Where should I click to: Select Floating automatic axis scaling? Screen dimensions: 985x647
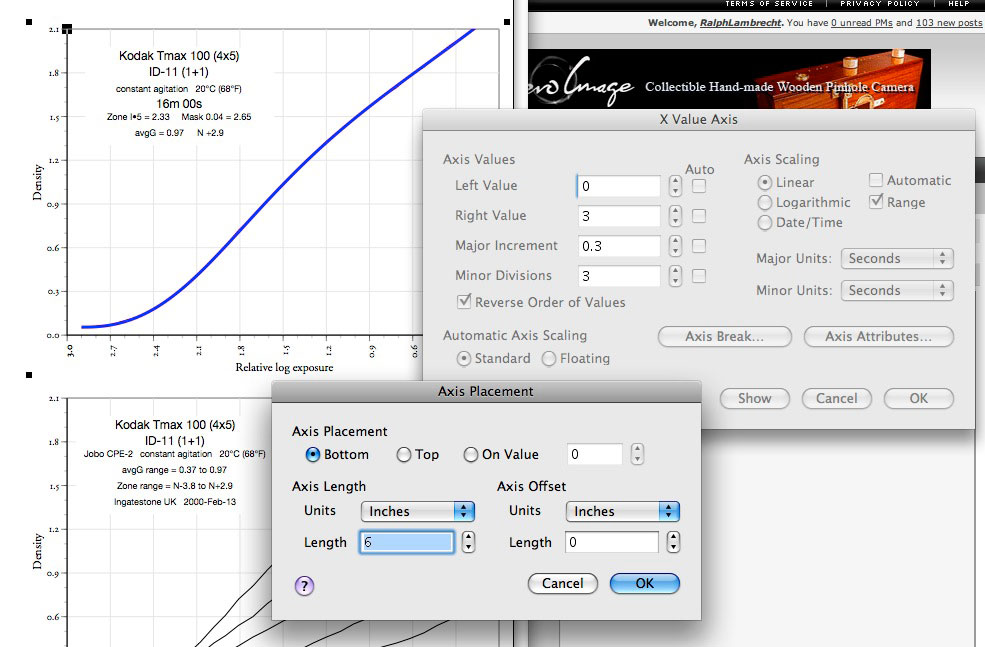tap(549, 358)
